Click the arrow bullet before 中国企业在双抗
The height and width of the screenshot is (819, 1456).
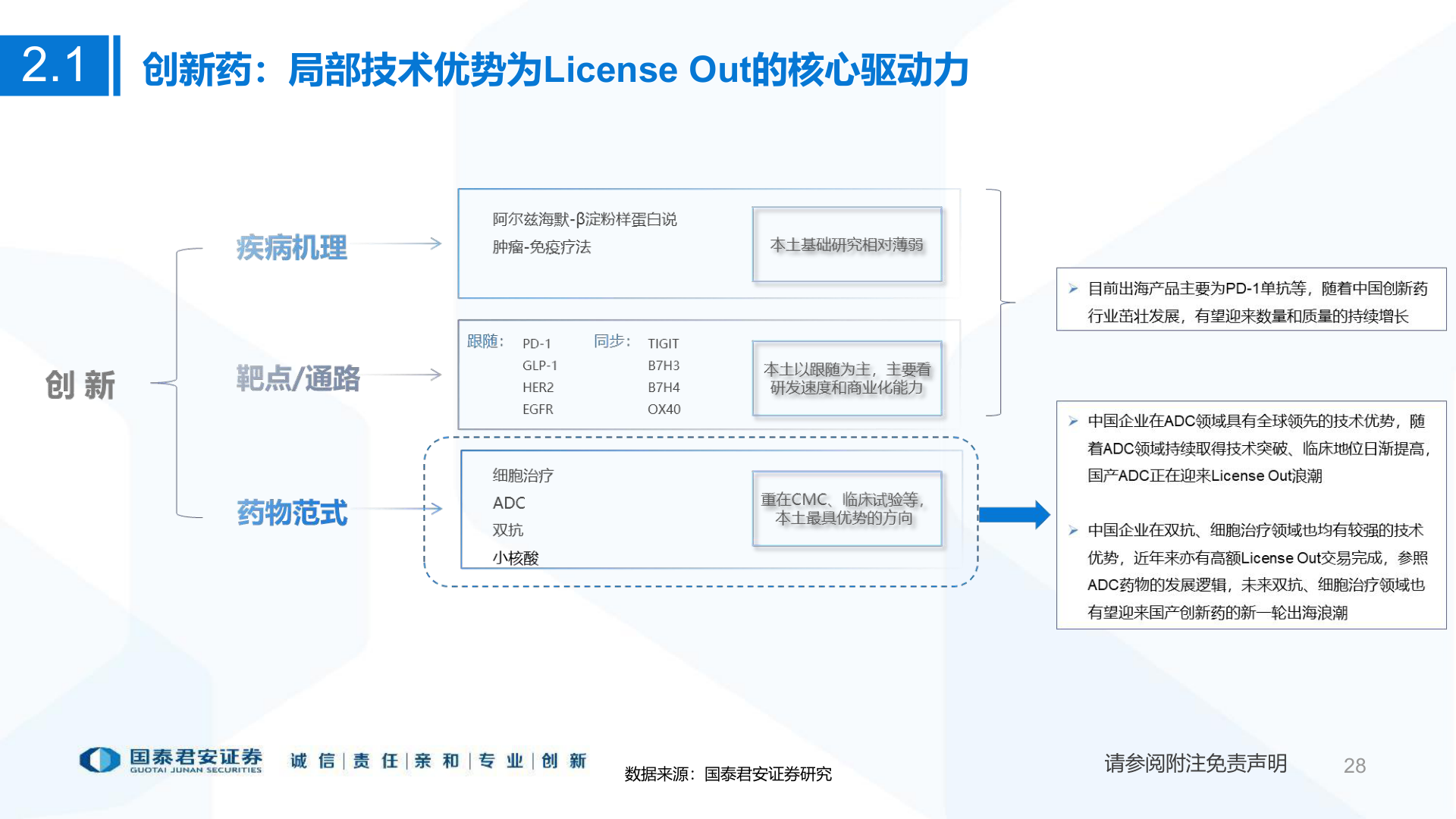tap(1073, 531)
